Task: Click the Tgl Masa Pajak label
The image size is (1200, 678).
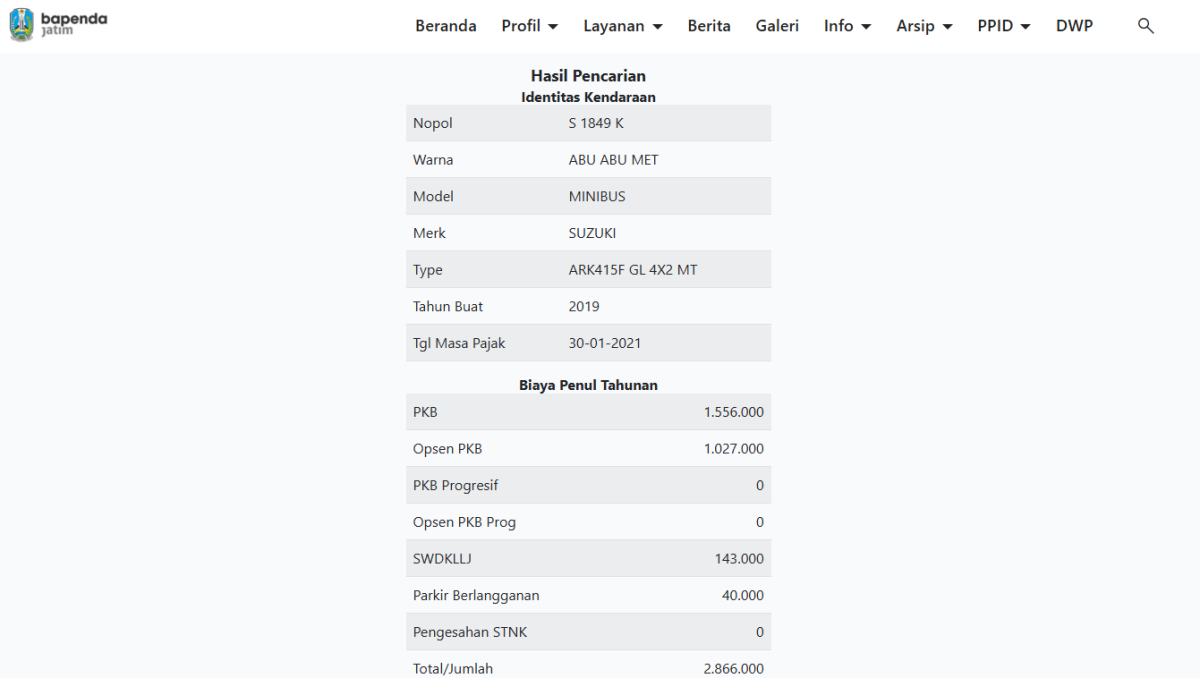Action: [459, 343]
